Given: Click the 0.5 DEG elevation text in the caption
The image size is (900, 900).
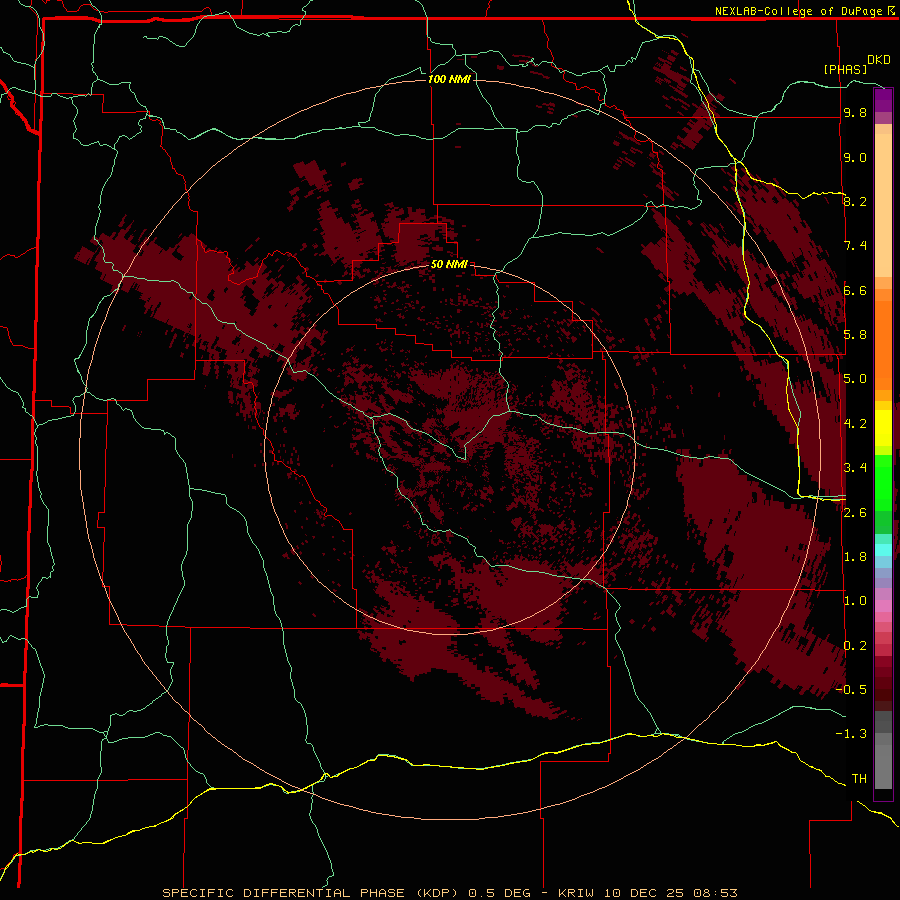Looking at the screenshot, I should click(501, 893).
